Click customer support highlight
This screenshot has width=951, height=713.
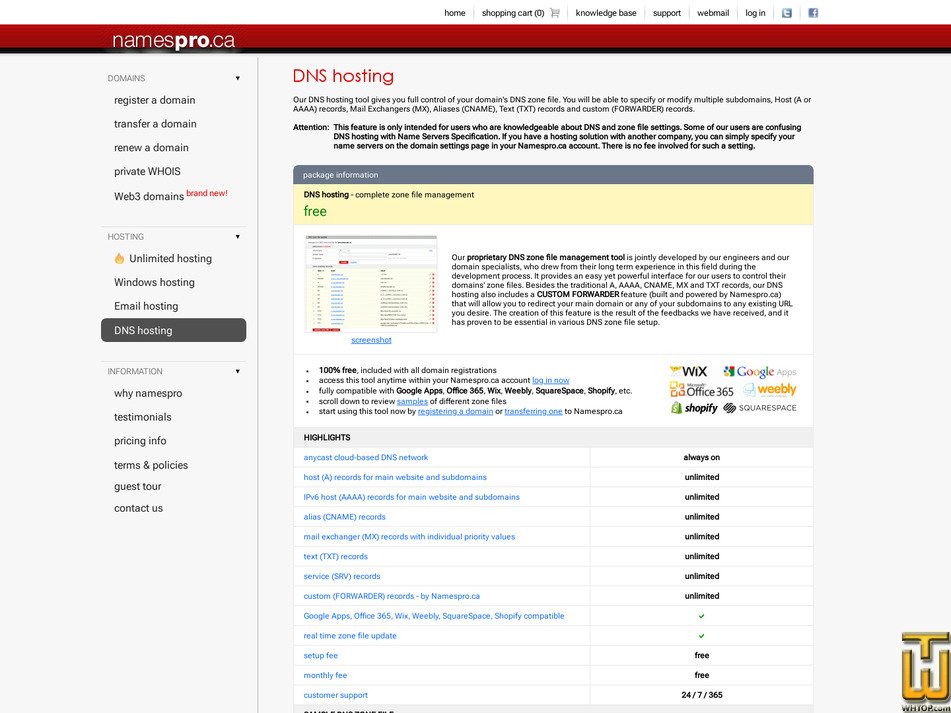tap(335, 695)
